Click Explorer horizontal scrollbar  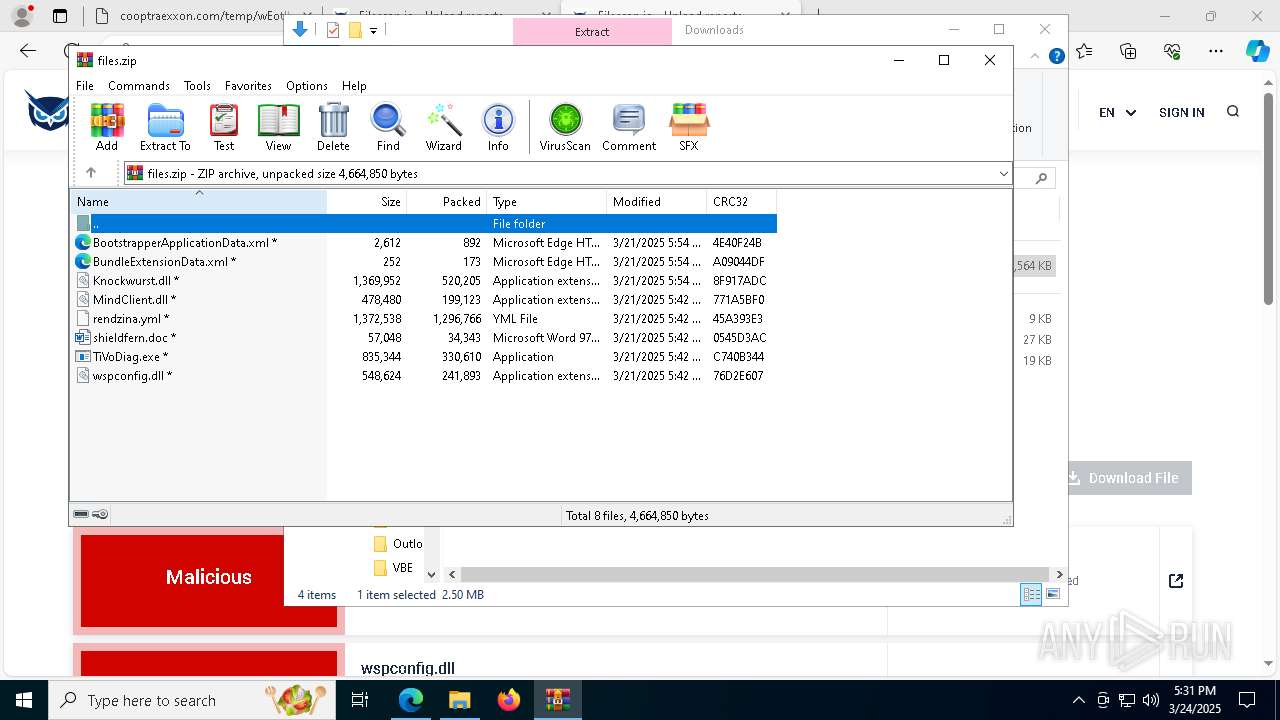(755, 574)
